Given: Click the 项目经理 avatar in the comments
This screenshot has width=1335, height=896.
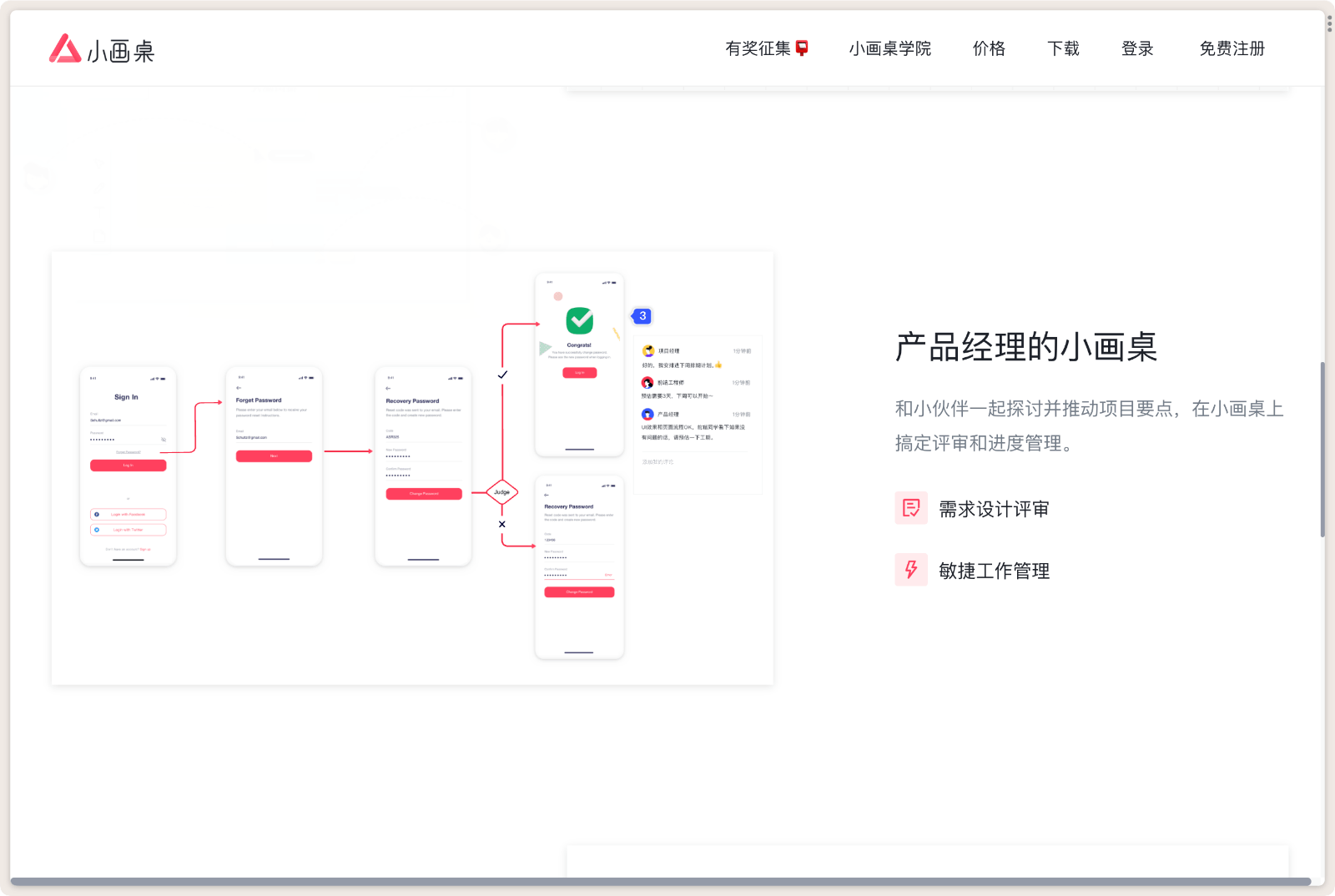Looking at the screenshot, I should click(648, 350).
